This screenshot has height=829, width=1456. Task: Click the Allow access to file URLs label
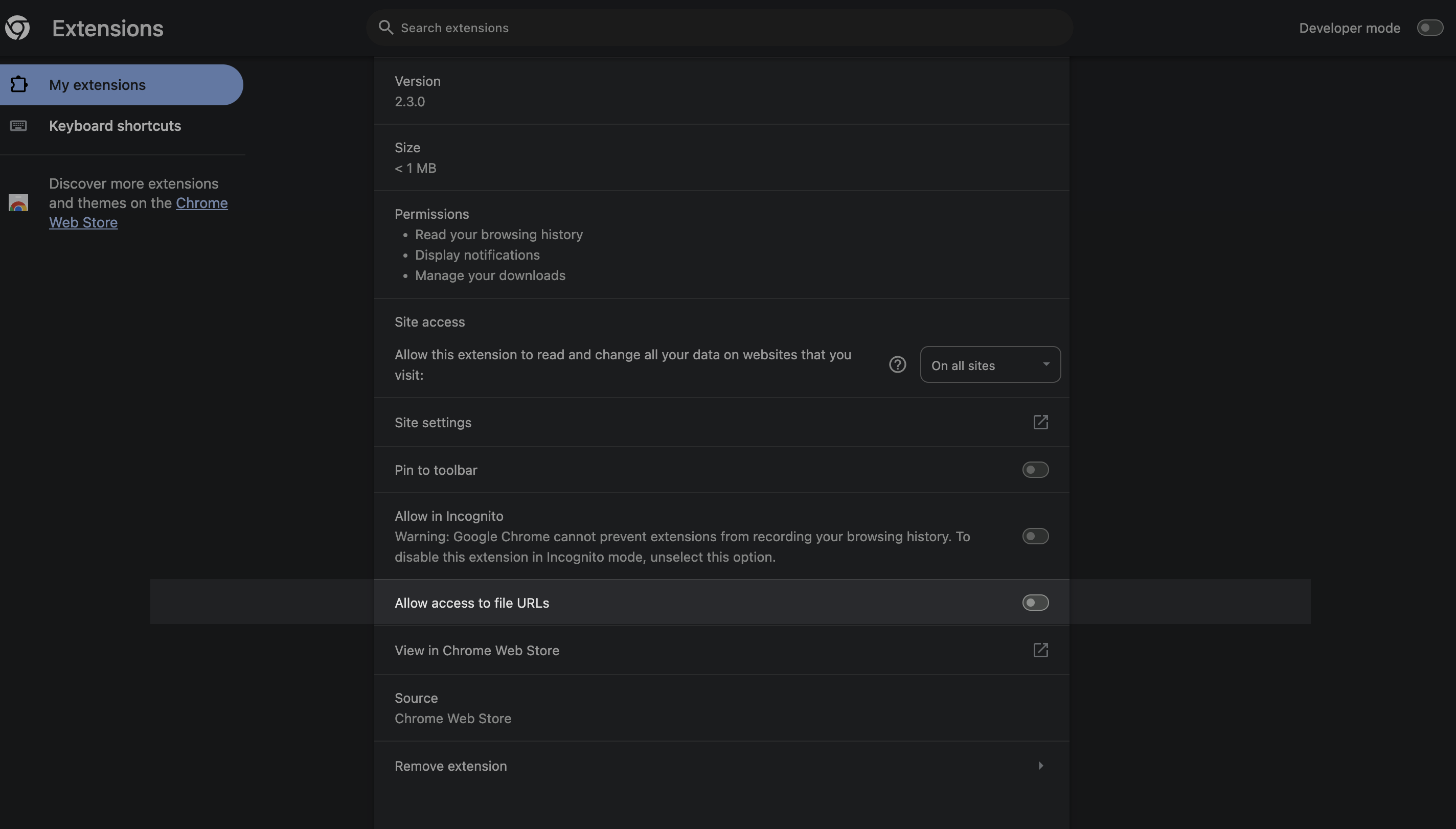[471, 603]
